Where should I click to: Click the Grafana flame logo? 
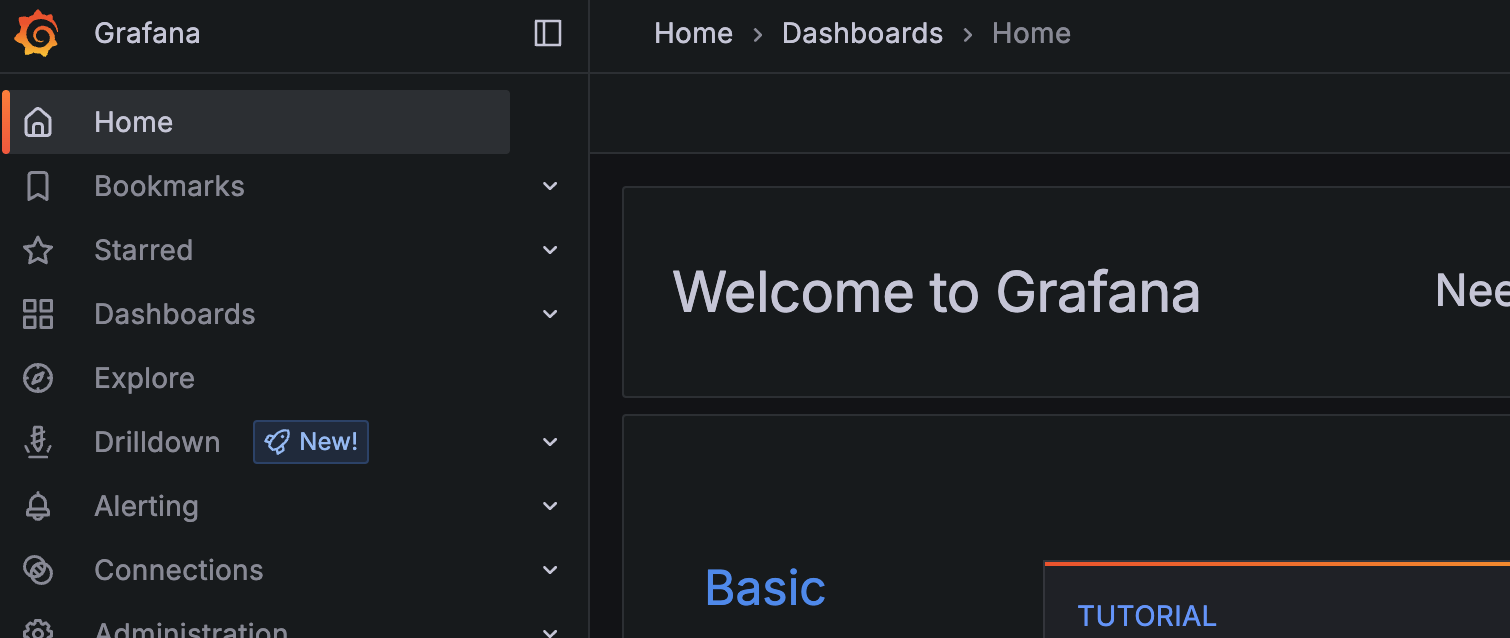click(37, 33)
